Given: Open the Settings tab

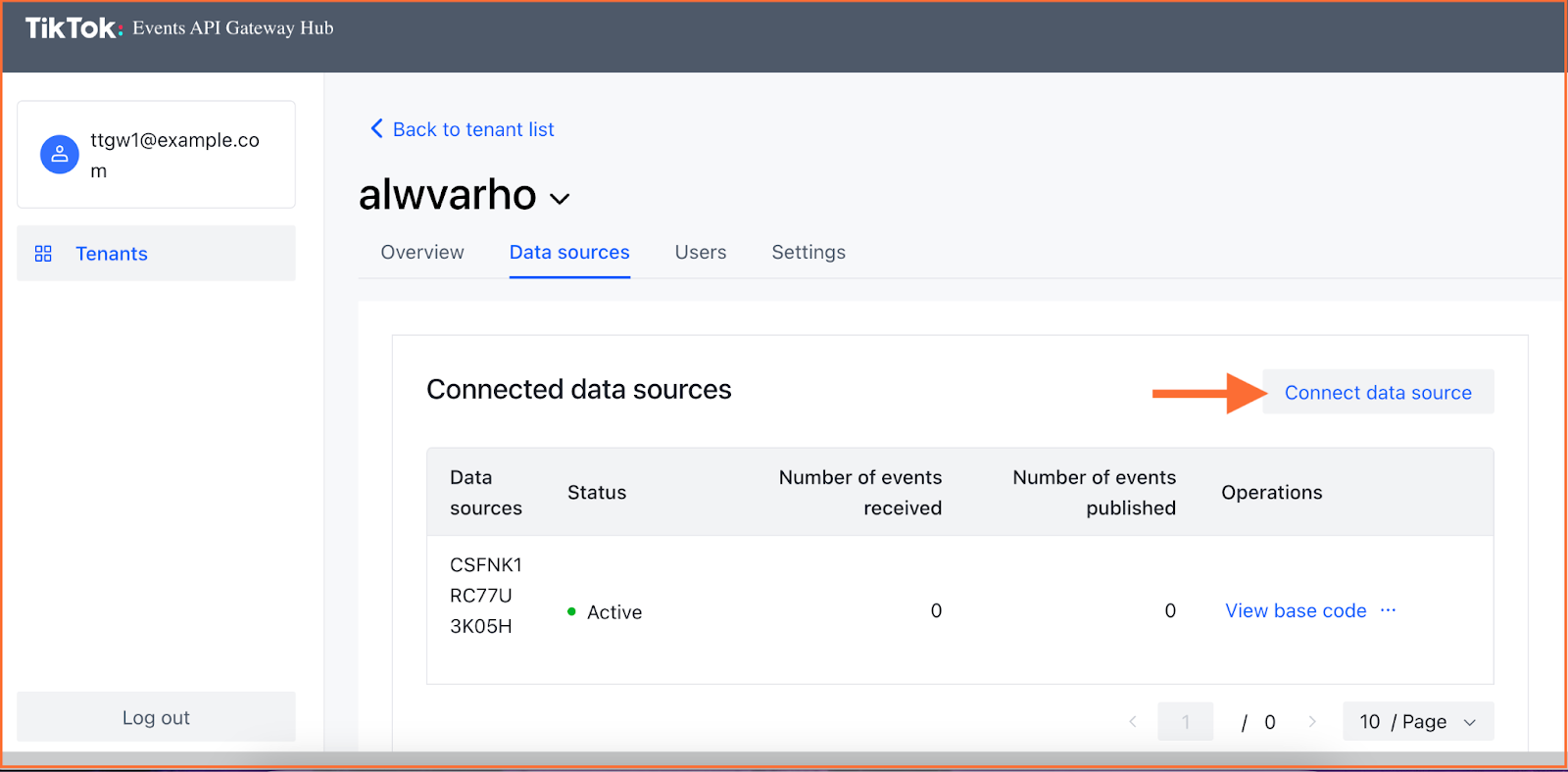Looking at the screenshot, I should tap(808, 252).
